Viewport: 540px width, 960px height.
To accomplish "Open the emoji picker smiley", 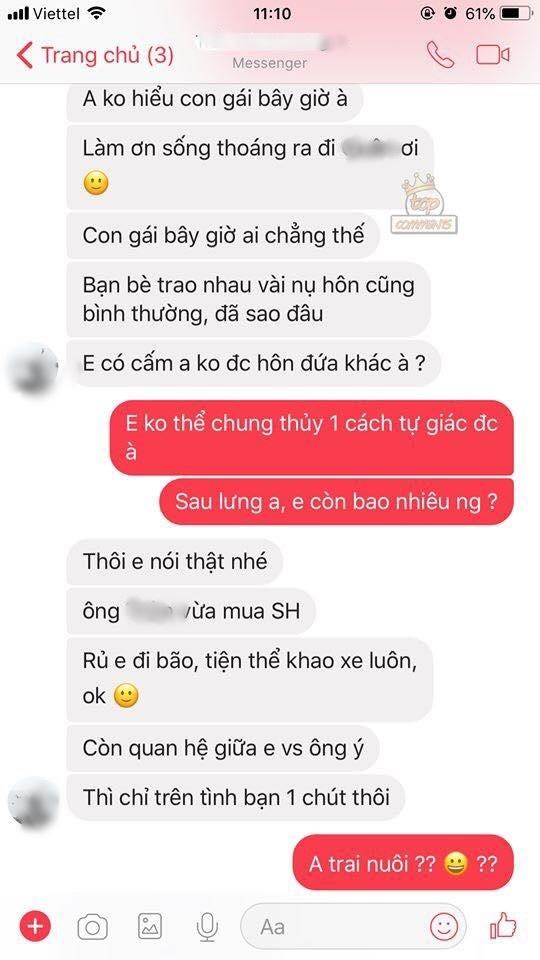I will tap(444, 926).
